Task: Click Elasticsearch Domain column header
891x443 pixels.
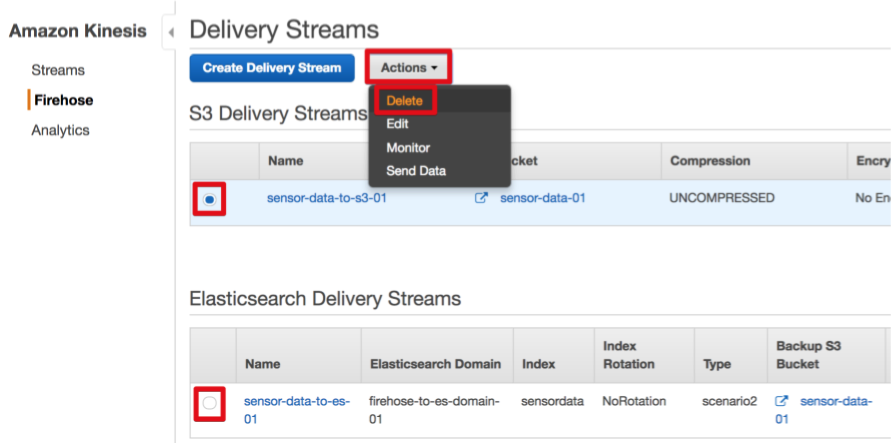Action: point(435,363)
